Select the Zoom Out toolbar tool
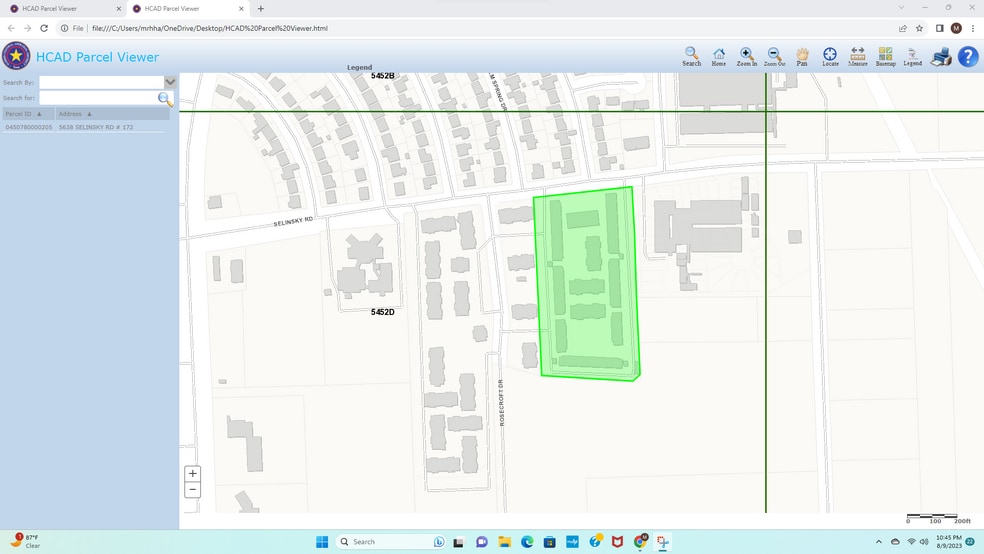The height and width of the screenshot is (554, 984). pos(774,55)
